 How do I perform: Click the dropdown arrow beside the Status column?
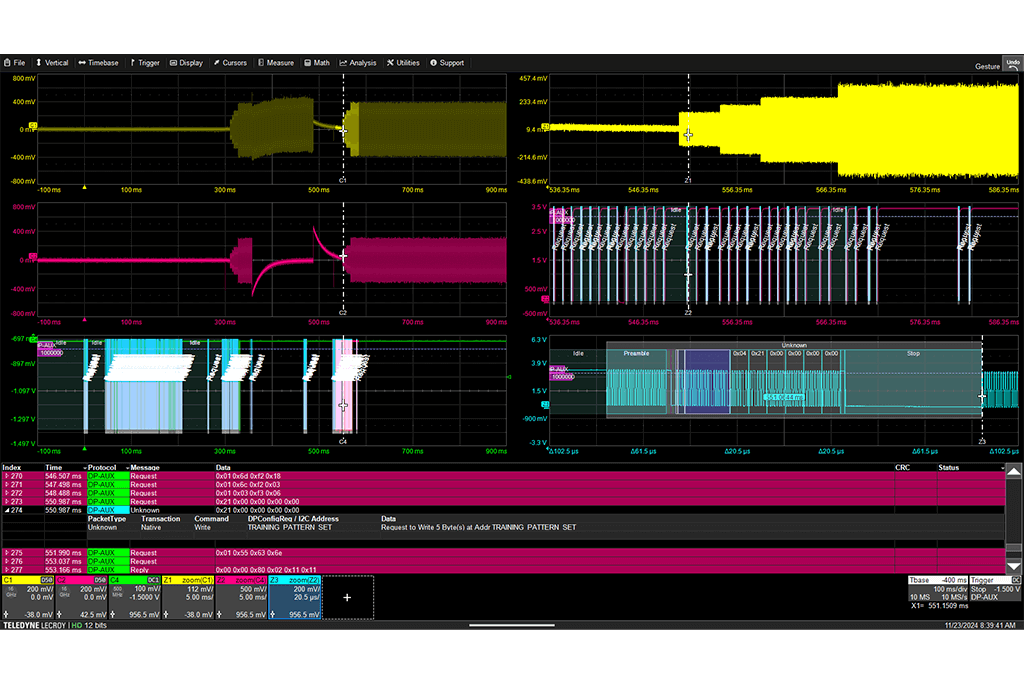1005,467
